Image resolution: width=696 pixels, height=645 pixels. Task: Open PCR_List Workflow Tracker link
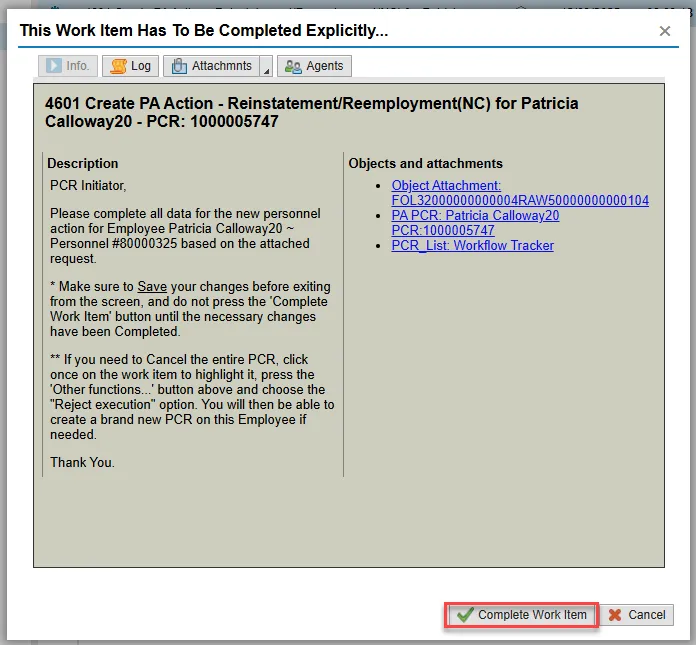(472, 245)
